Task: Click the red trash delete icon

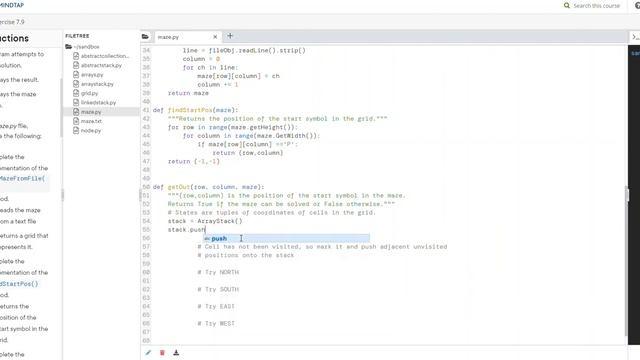Action: click(x=162, y=353)
